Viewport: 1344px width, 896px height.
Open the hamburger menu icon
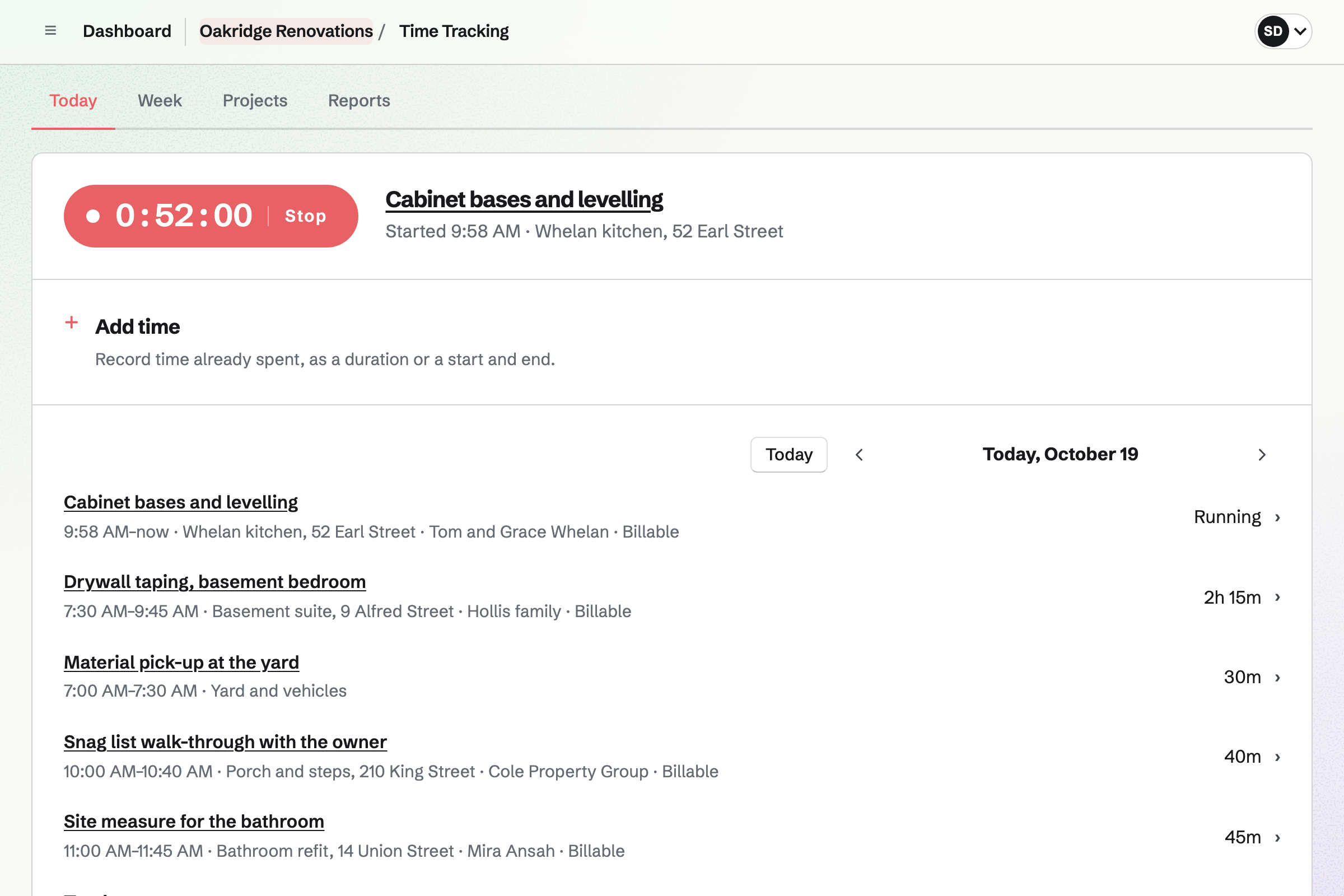coord(50,31)
